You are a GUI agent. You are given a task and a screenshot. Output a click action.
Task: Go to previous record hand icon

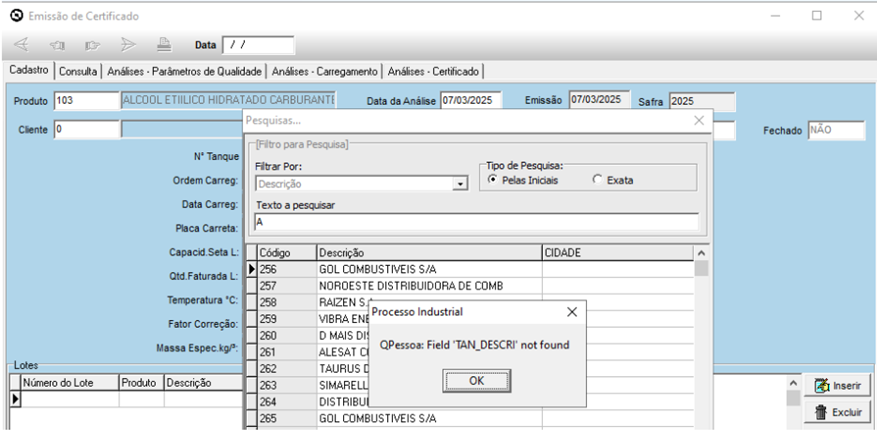[x=57, y=45]
